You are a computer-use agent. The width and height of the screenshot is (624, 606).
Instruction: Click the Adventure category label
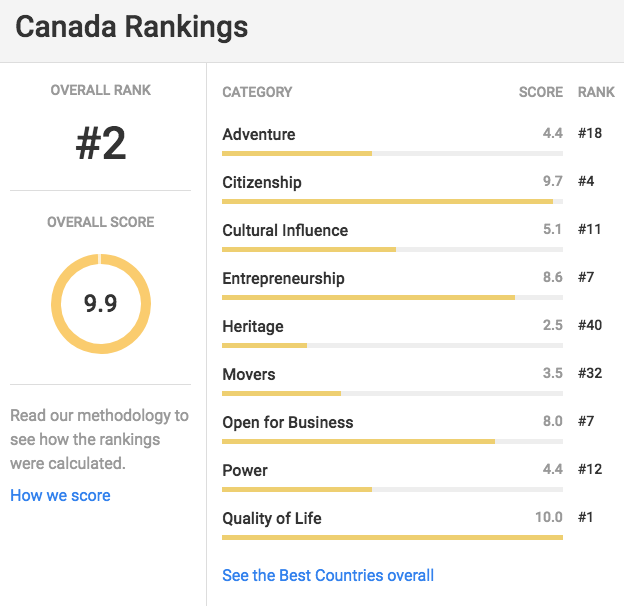point(259,134)
